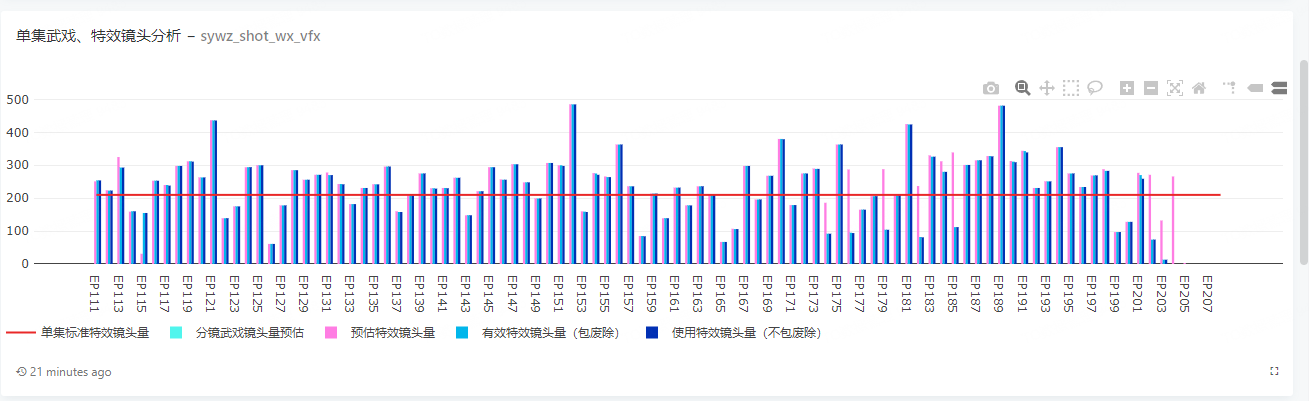Open the chart title 单集武戏、特效镜头分析

(x=99, y=36)
